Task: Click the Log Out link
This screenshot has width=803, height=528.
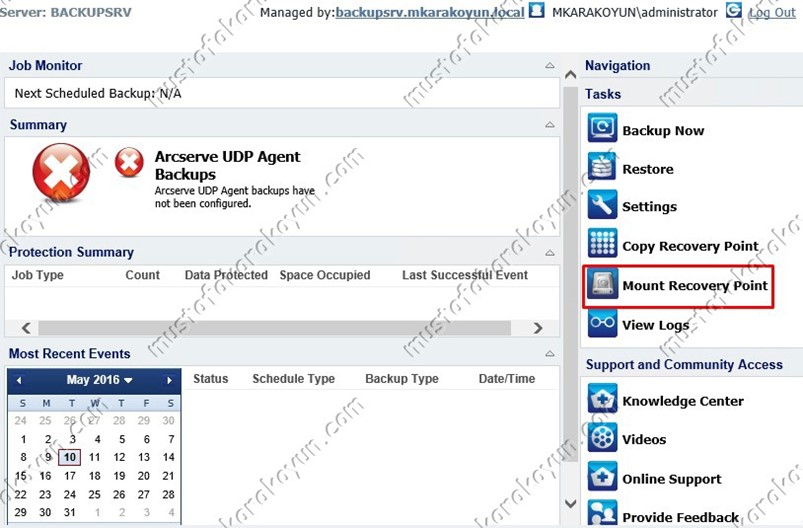Action: 772,12
